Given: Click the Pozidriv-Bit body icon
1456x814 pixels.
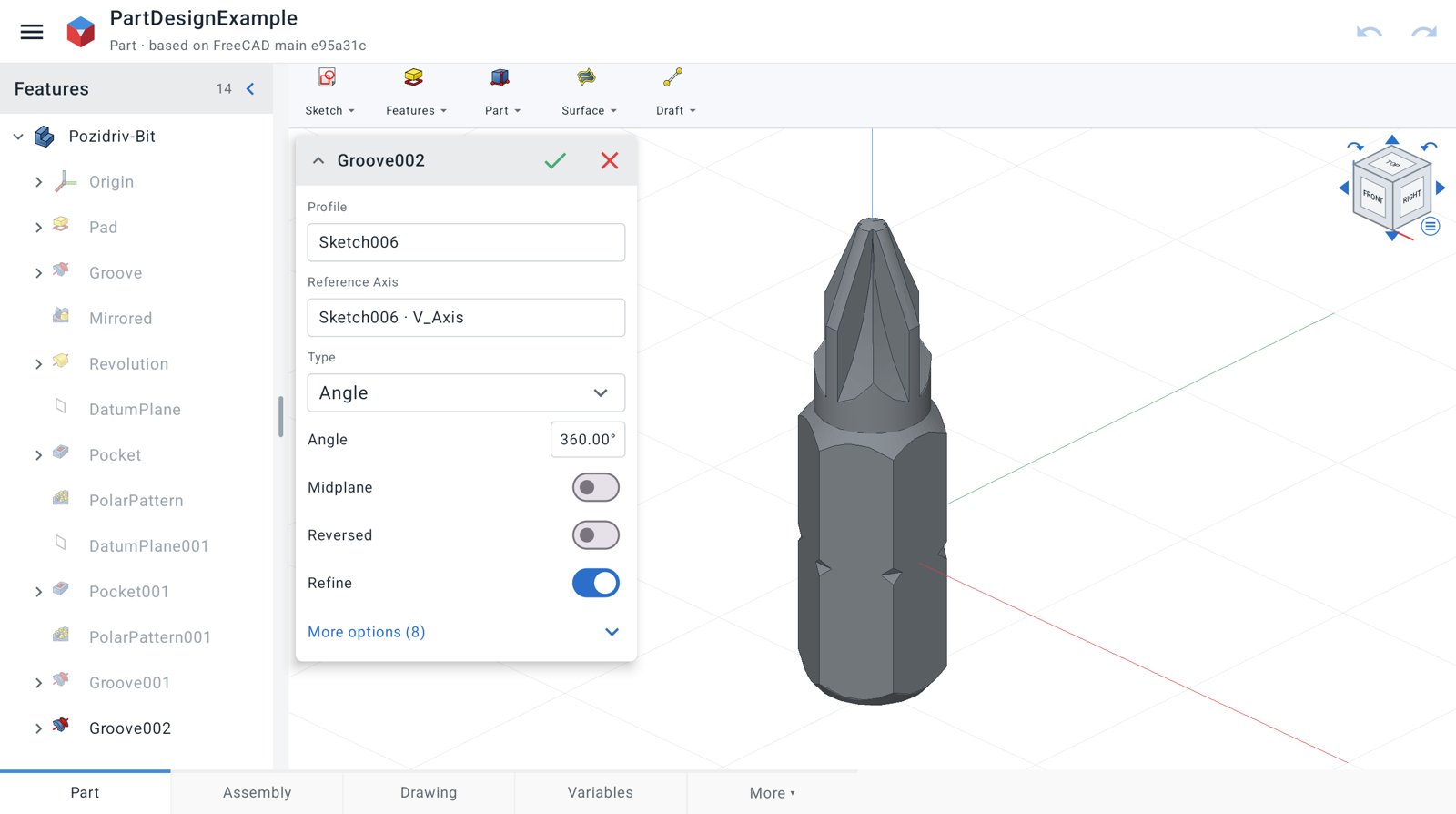Looking at the screenshot, I should tap(45, 137).
